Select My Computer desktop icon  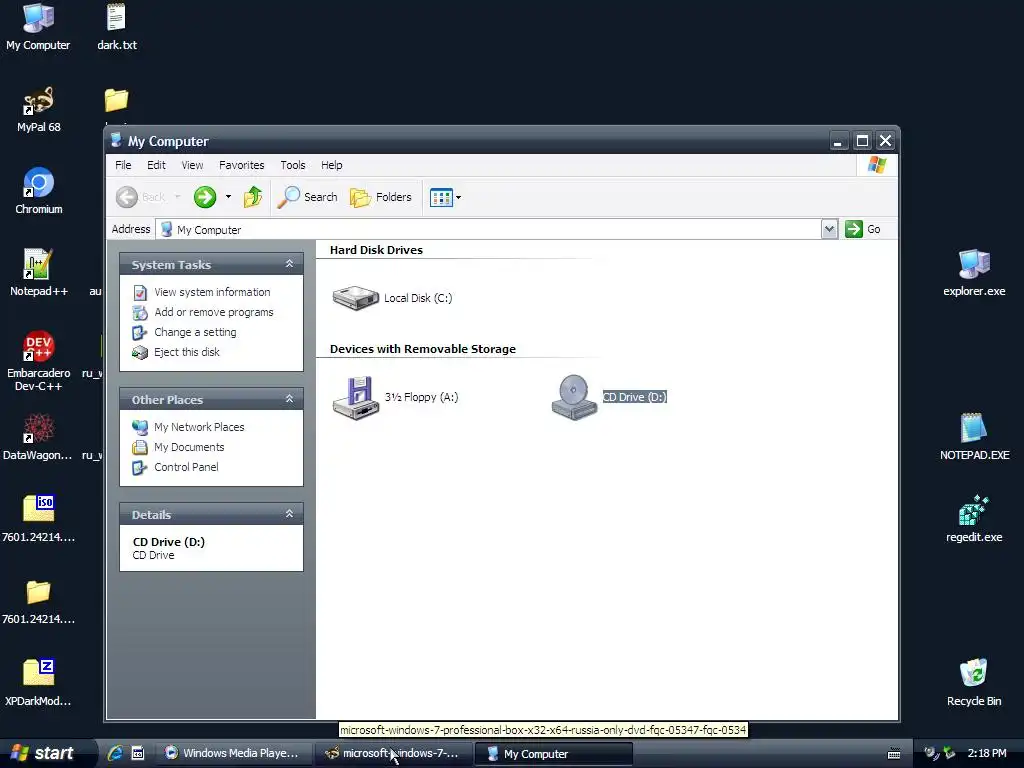[38, 27]
